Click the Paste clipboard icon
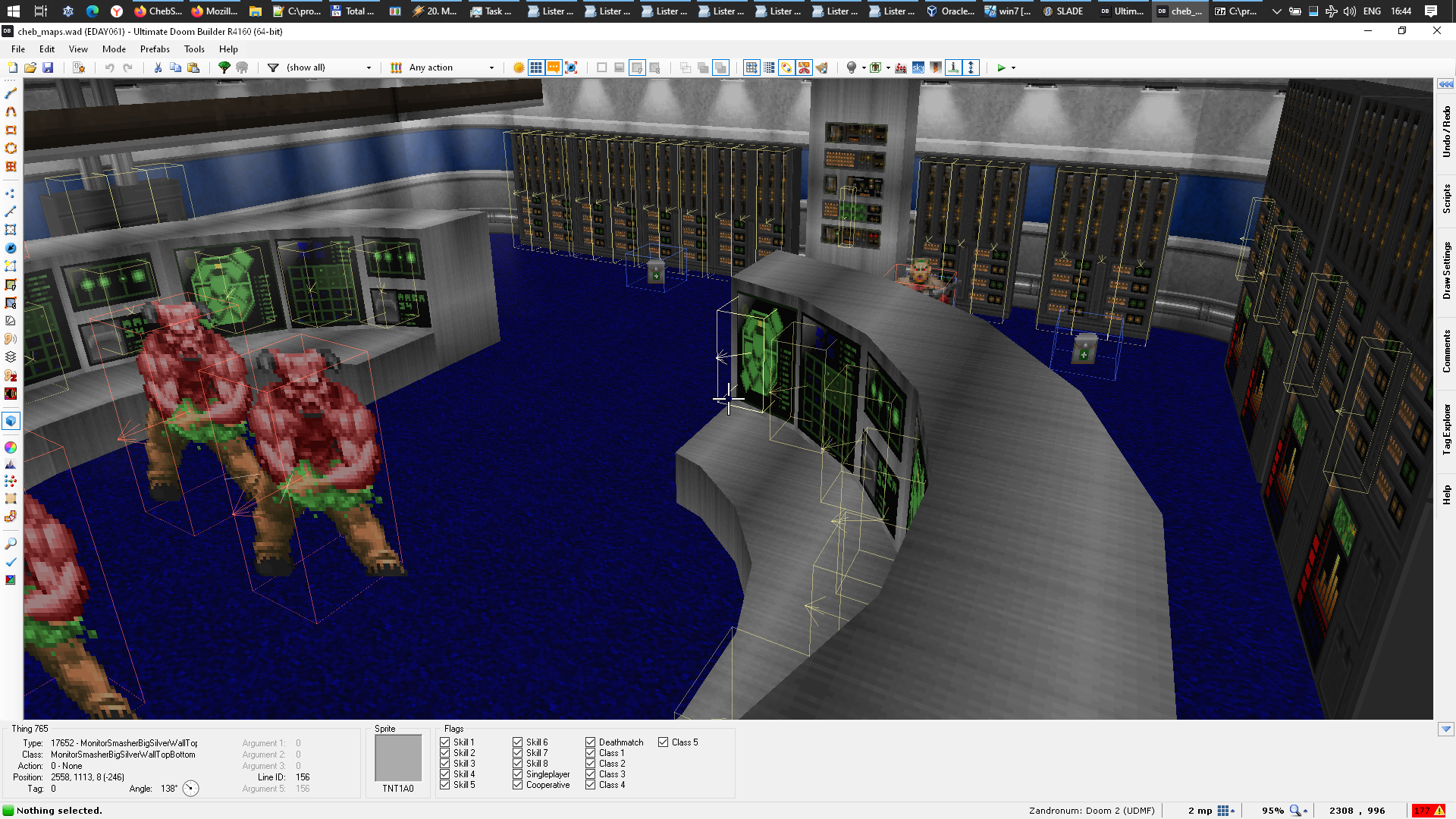The height and width of the screenshot is (819, 1456). pos(193,67)
